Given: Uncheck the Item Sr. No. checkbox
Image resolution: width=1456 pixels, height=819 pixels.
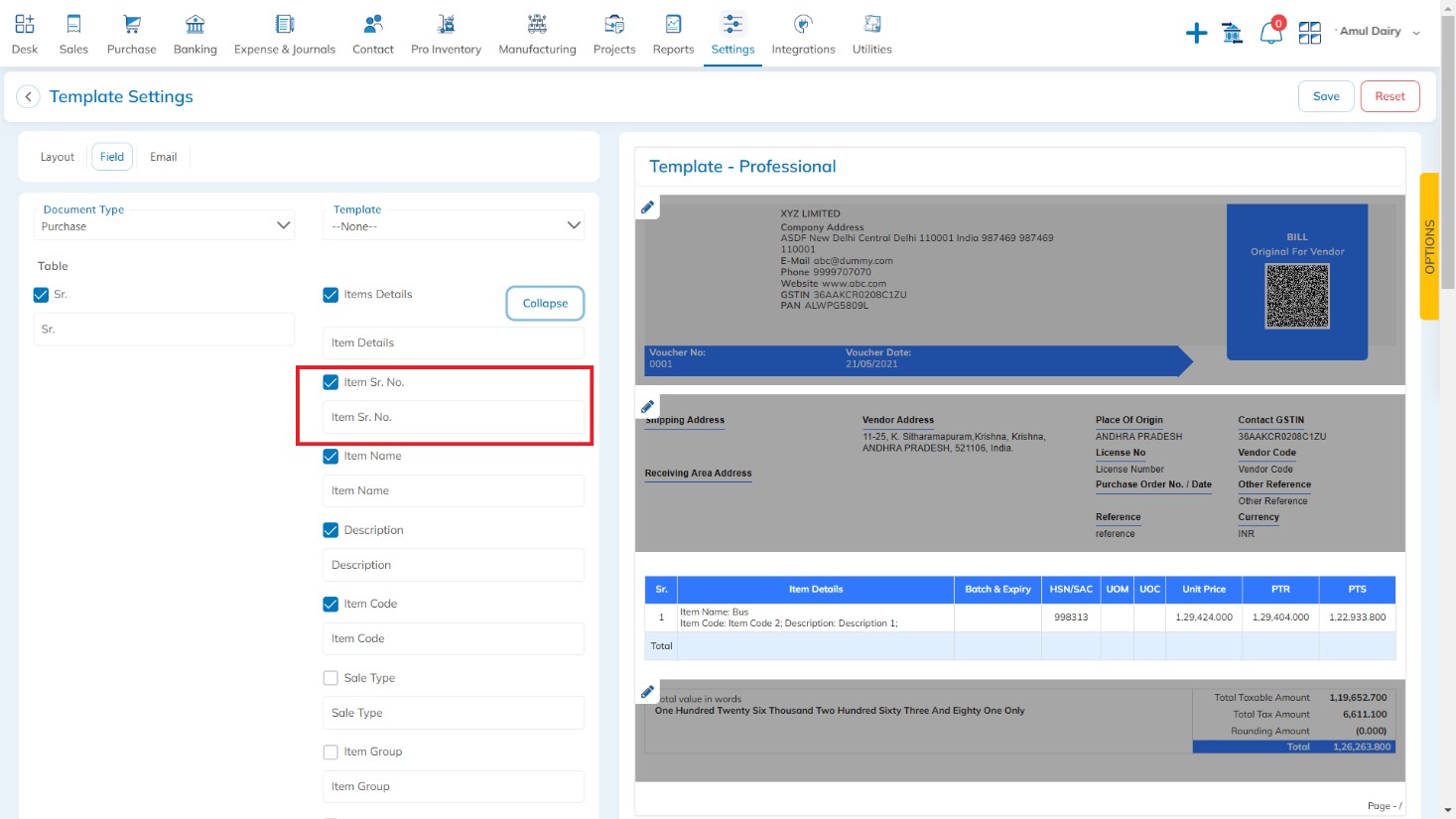Looking at the screenshot, I should coord(331,382).
